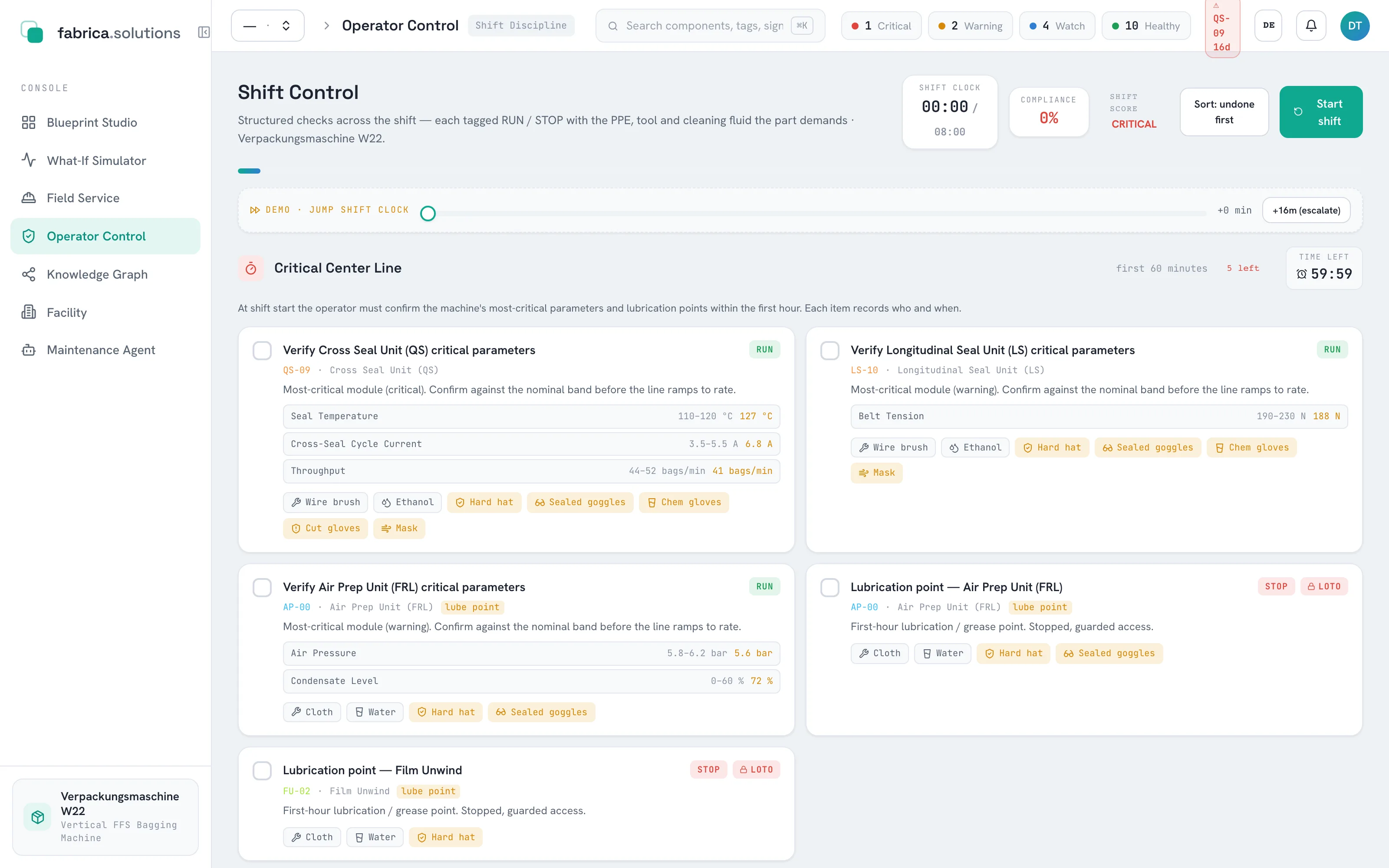This screenshot has height=868, width=1389.
Task: Click the Seal Temperature parameter row
Action: coord(531,416)
